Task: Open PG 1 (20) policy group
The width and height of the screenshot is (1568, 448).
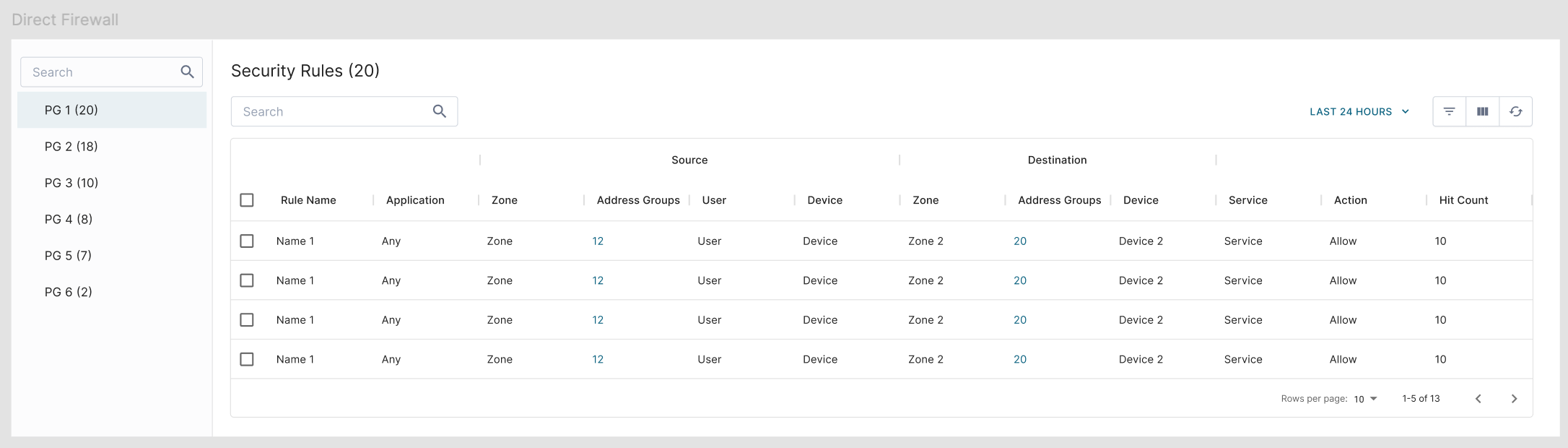Action: [71, 110]
